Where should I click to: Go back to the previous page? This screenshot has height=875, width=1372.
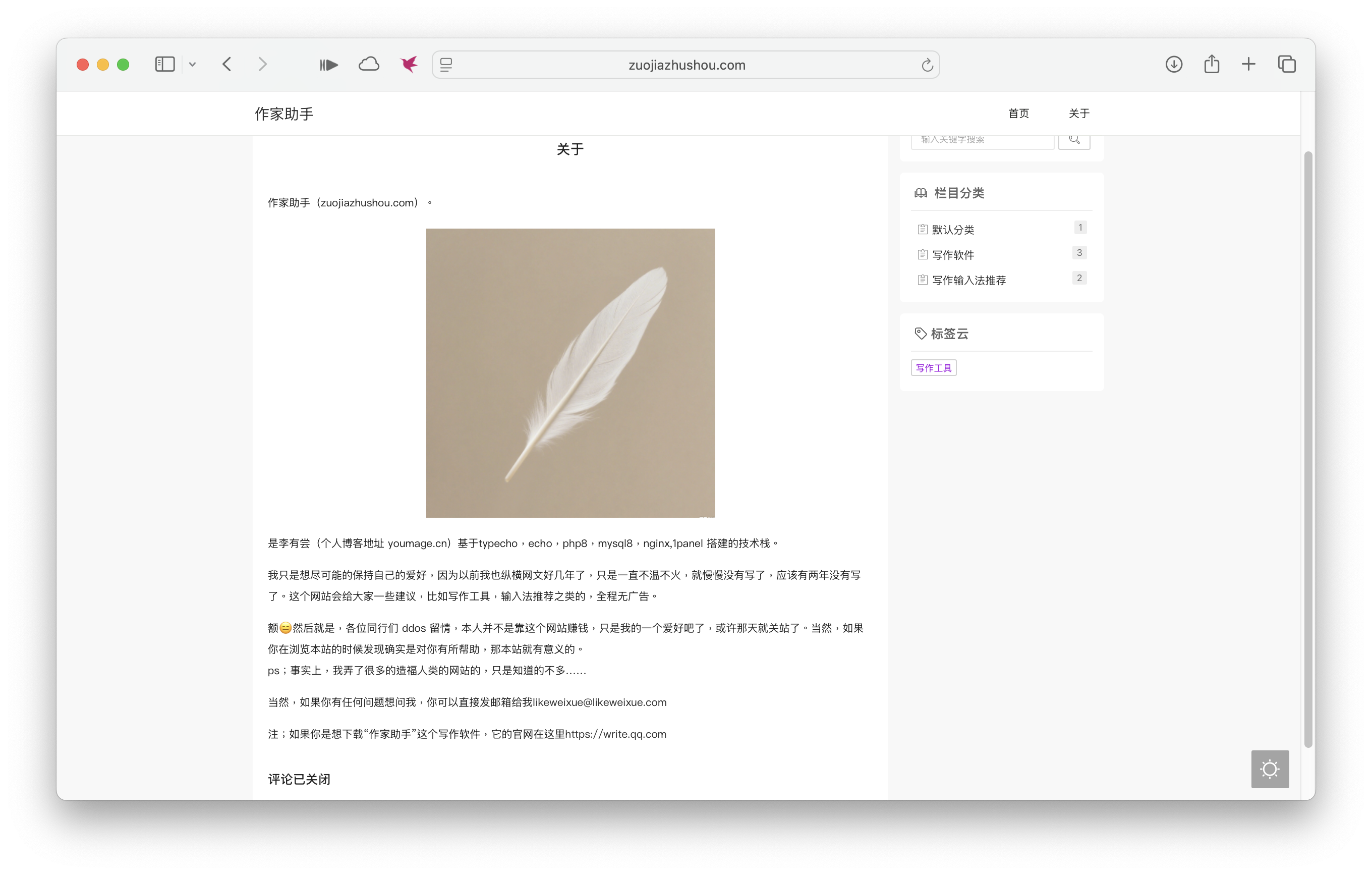click(227, 65)
